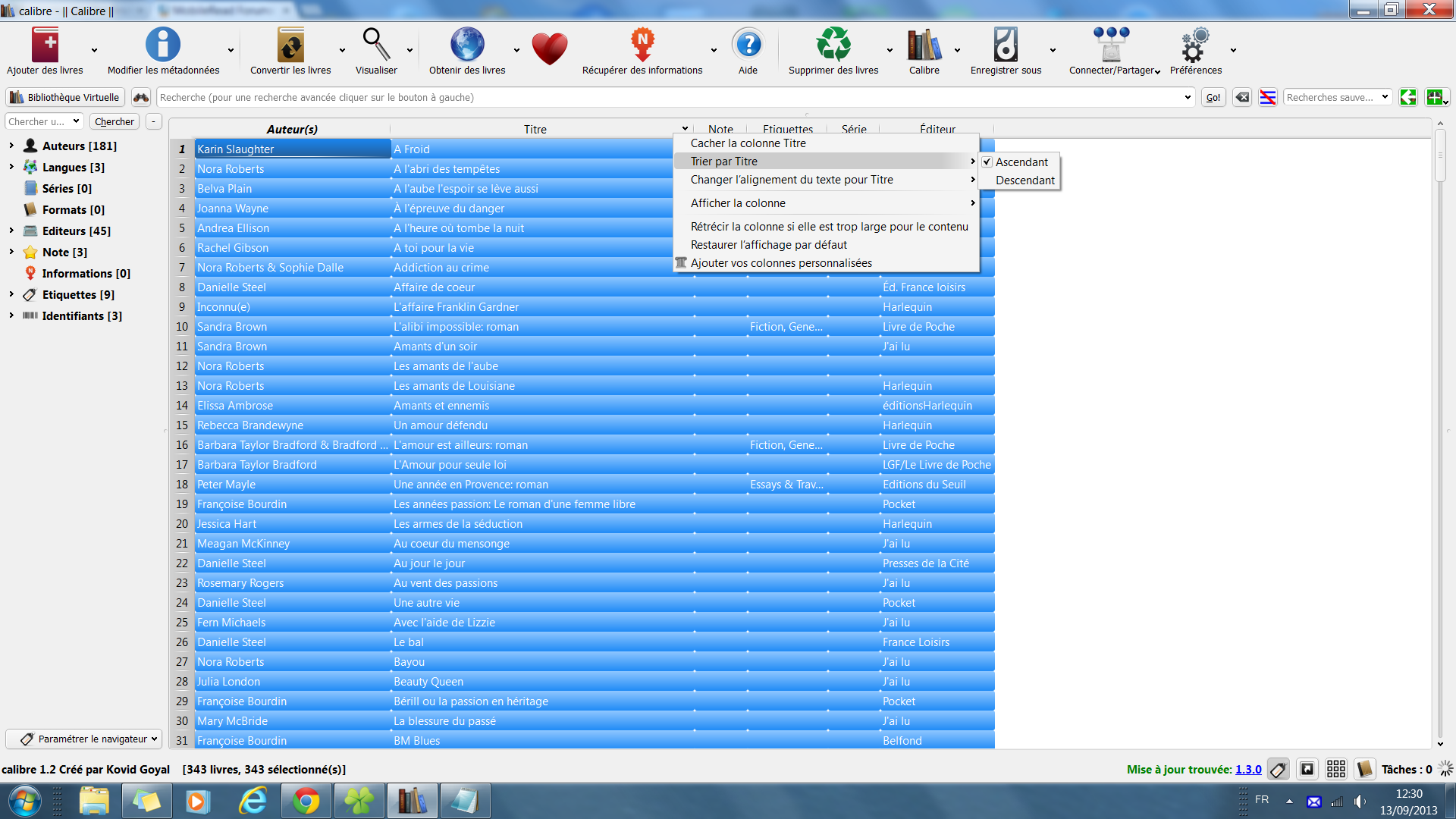Click the copy search to saved search icon
The width and height of the screenshot is (1456, 819).
tap(1409, 97)
